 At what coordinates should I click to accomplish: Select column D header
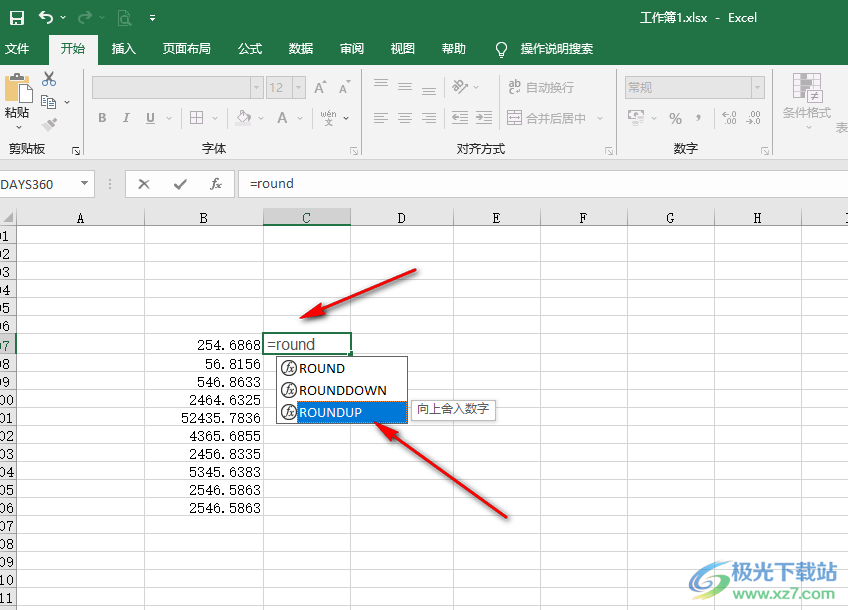pyautogui.click(x=401, y=218)
